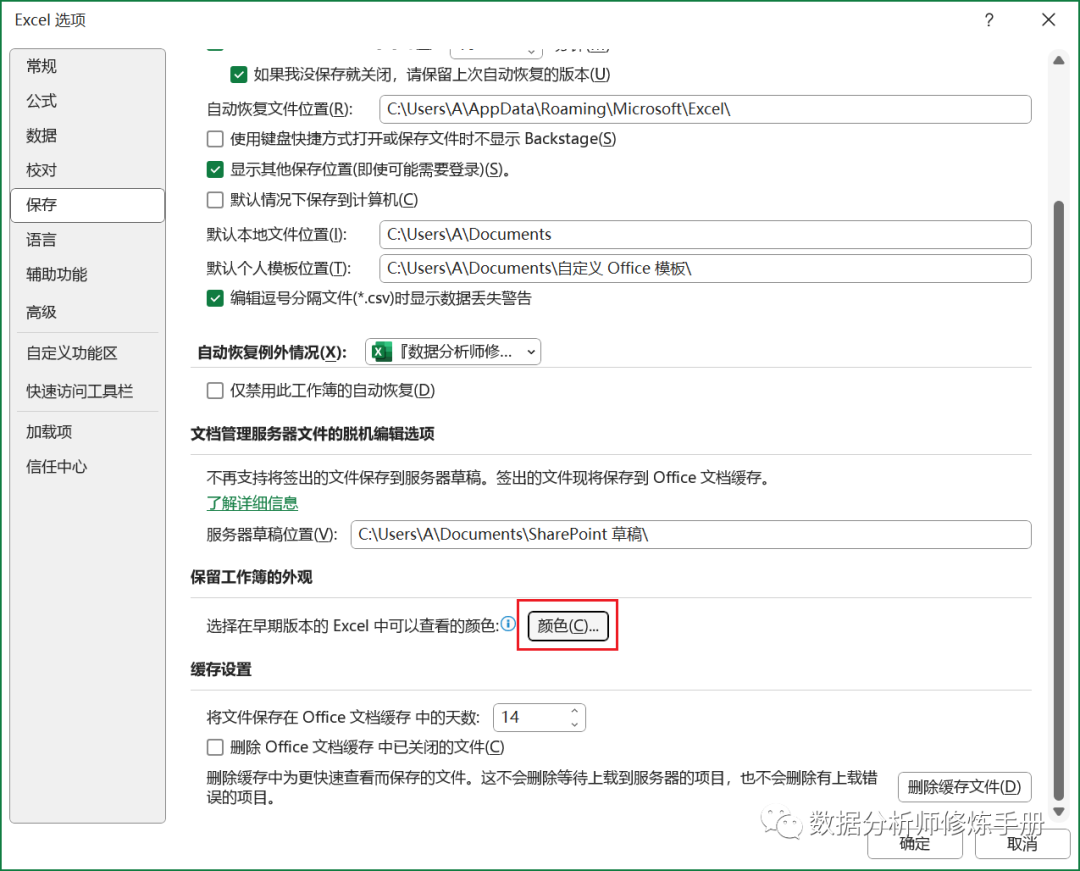The image size is (1080, 871).
Task: Click the 自动恢复文件位置 path field
Action: (x=705, y=109)
